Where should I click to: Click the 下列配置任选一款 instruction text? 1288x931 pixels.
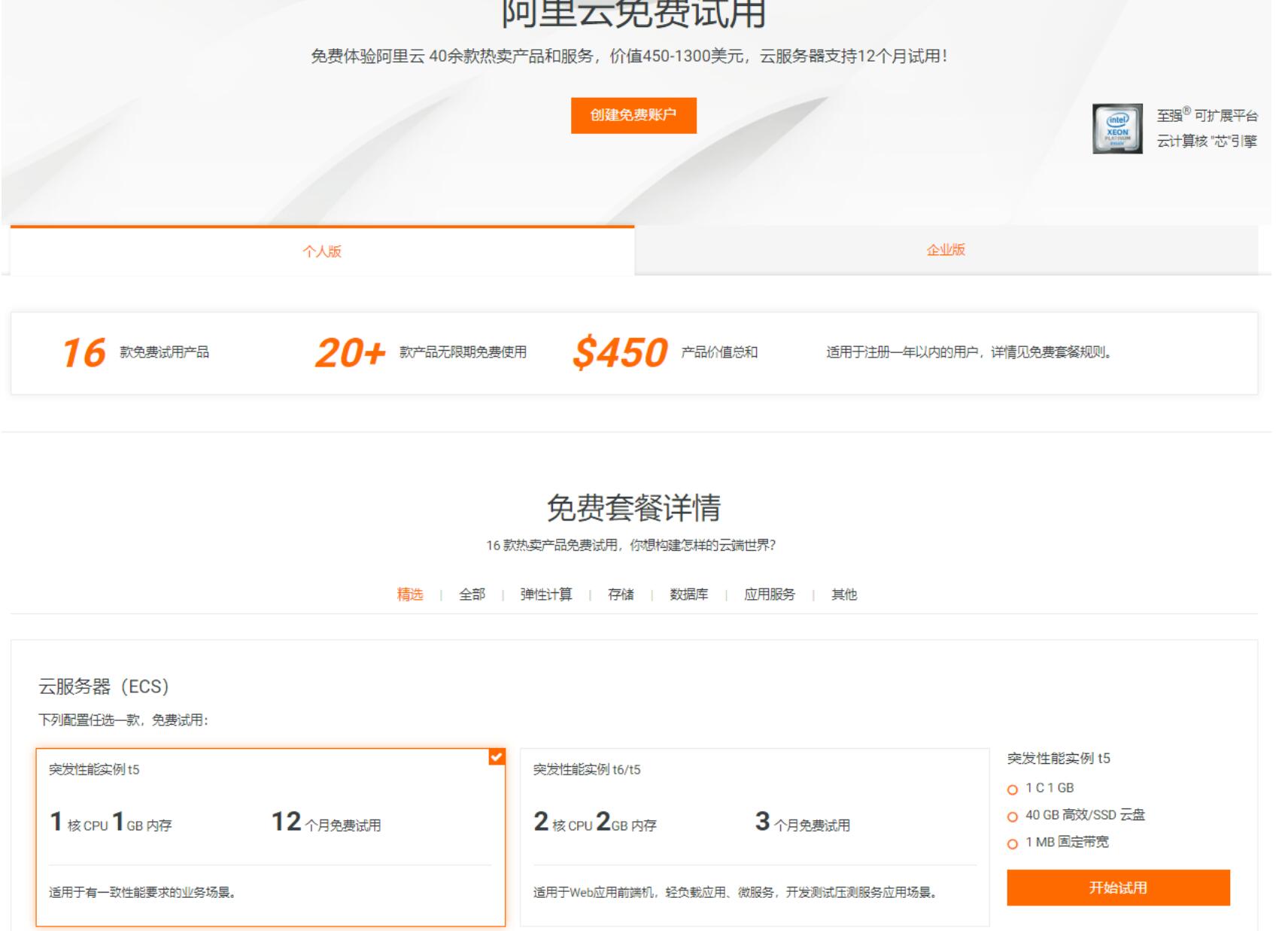click(123, 720)
